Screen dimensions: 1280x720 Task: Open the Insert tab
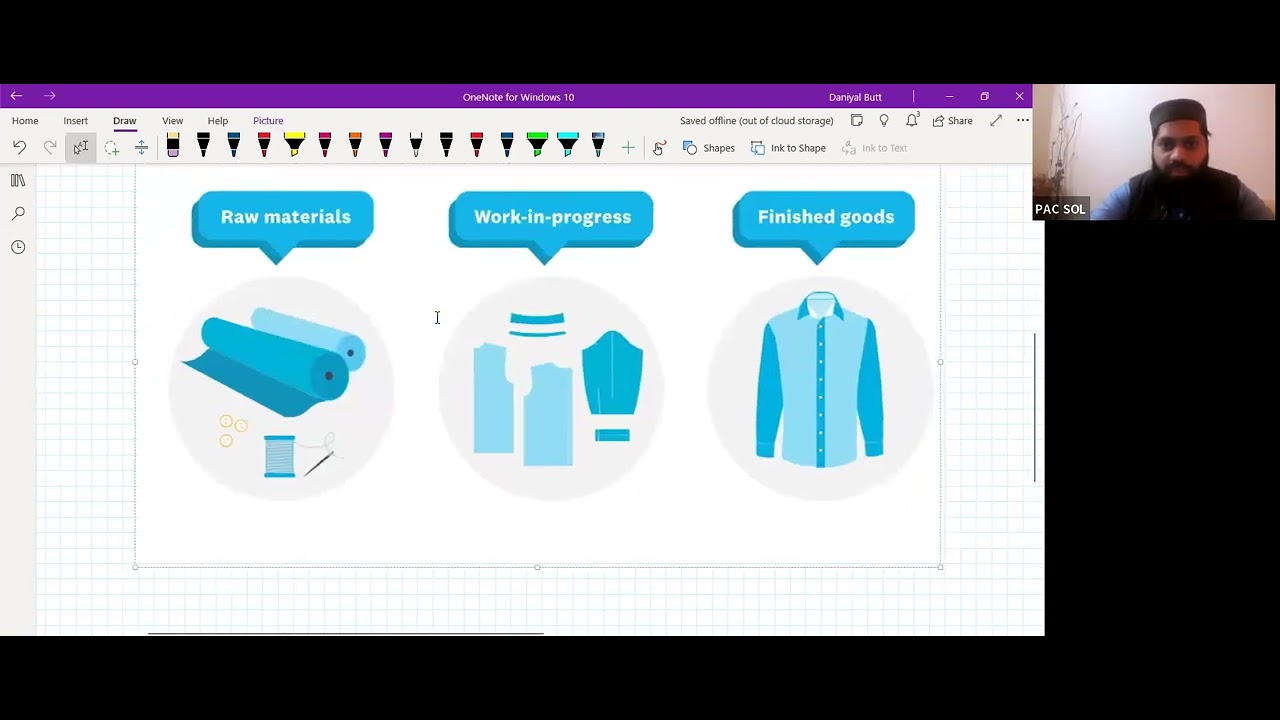76,121
